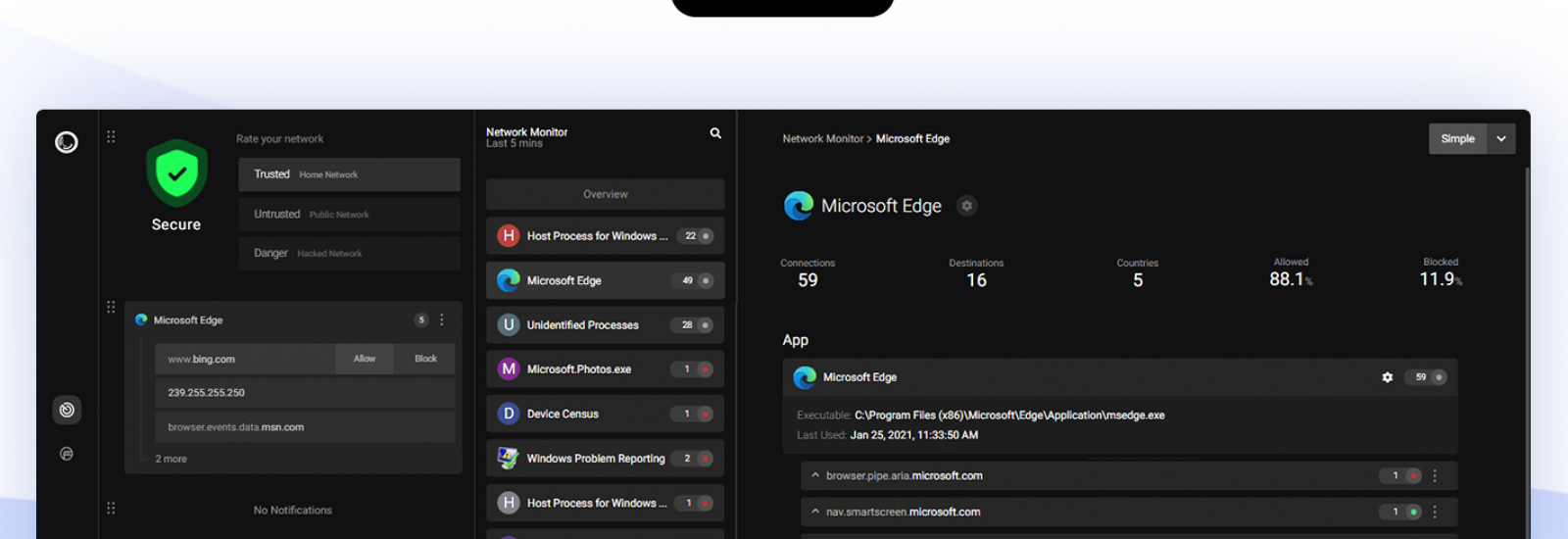
Task: Click the green status pill for nav.smartscreen
Action: pos(1400,512)
